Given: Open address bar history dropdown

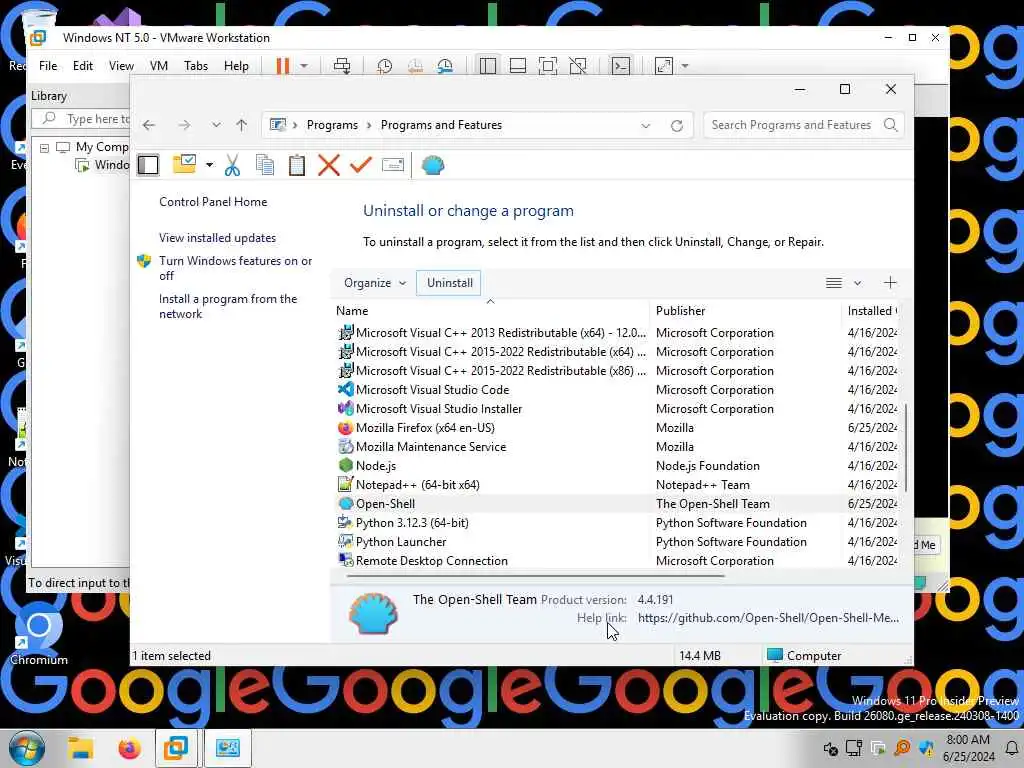Looking at the screenshot, I should (645, 125).
